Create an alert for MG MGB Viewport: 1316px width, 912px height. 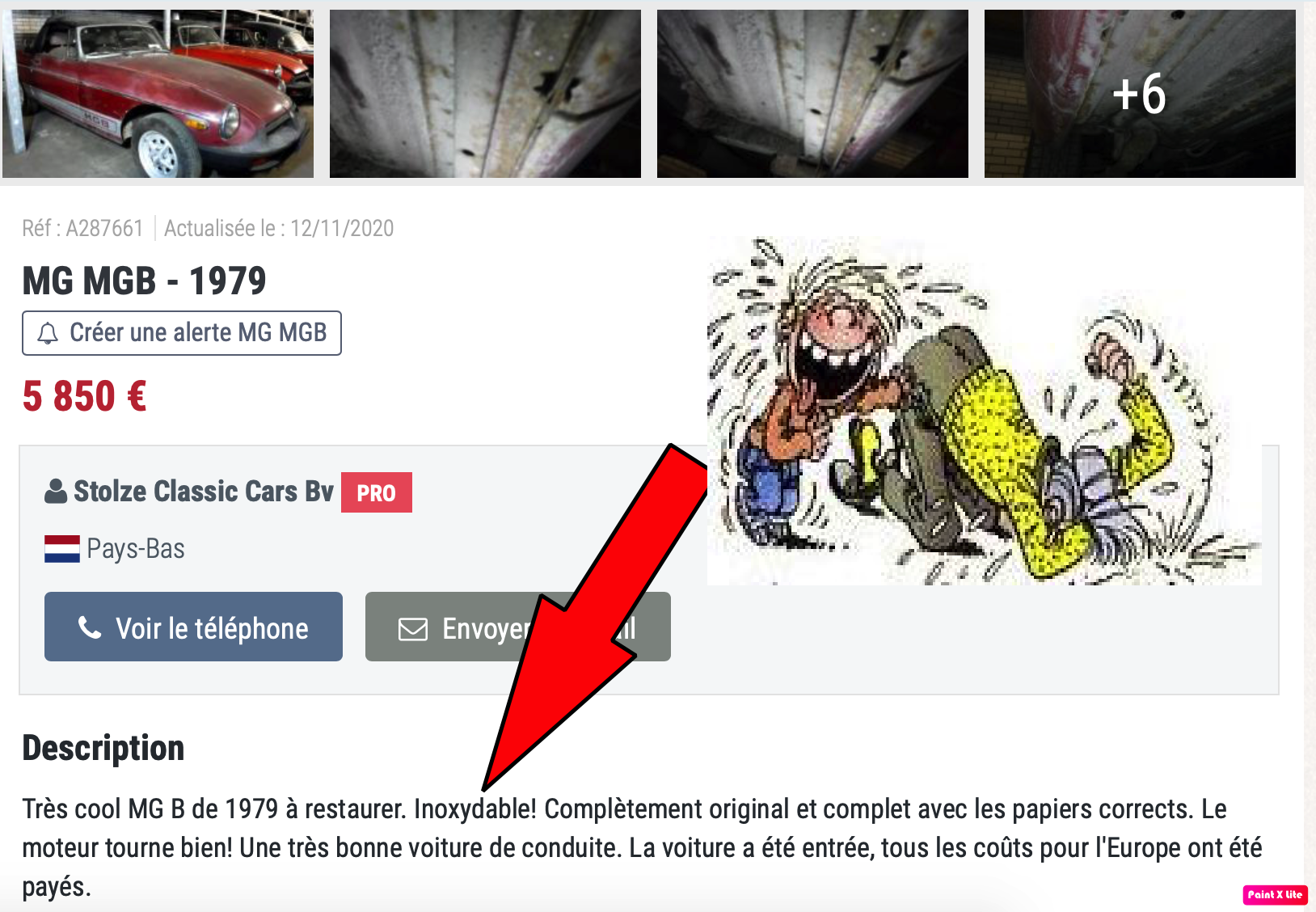pyautogui.click(x=182, y=333)
